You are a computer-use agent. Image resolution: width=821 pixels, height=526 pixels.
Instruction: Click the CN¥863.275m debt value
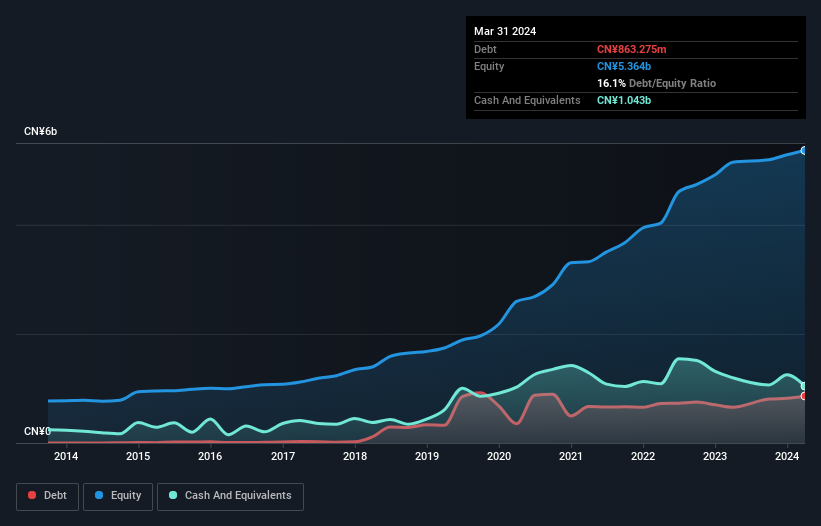631,49
